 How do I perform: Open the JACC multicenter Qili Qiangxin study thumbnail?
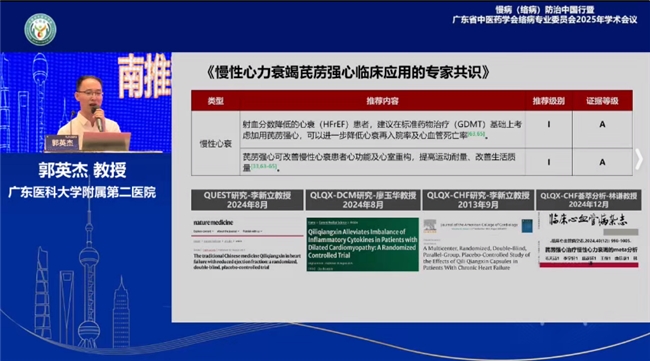478,245
